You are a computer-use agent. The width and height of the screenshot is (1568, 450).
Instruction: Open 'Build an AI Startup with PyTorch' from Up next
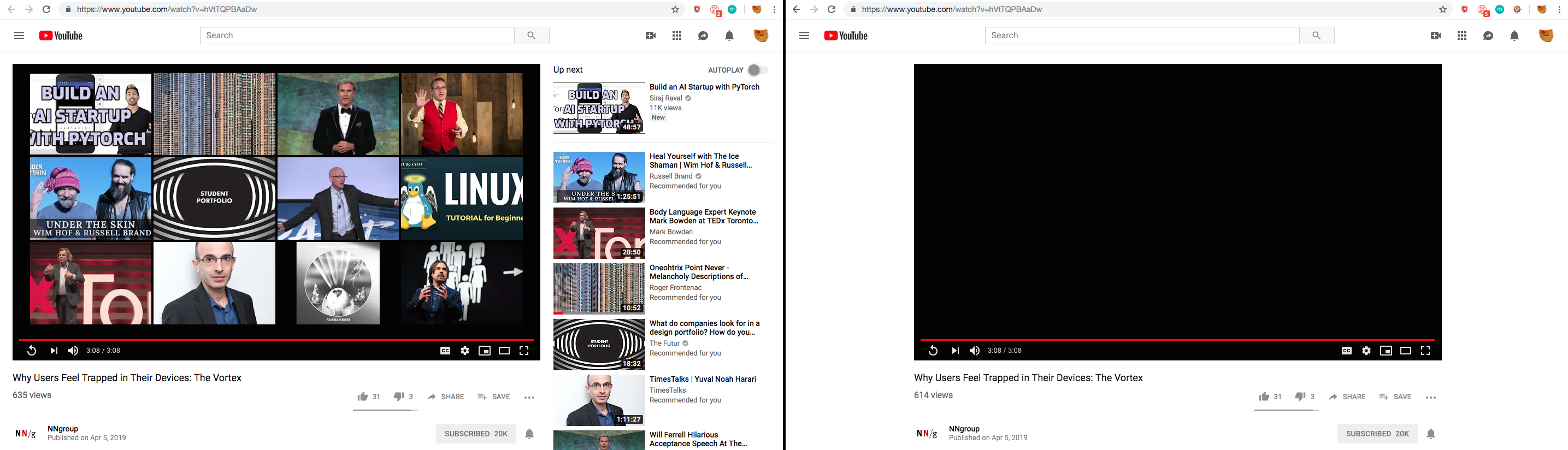704,87
